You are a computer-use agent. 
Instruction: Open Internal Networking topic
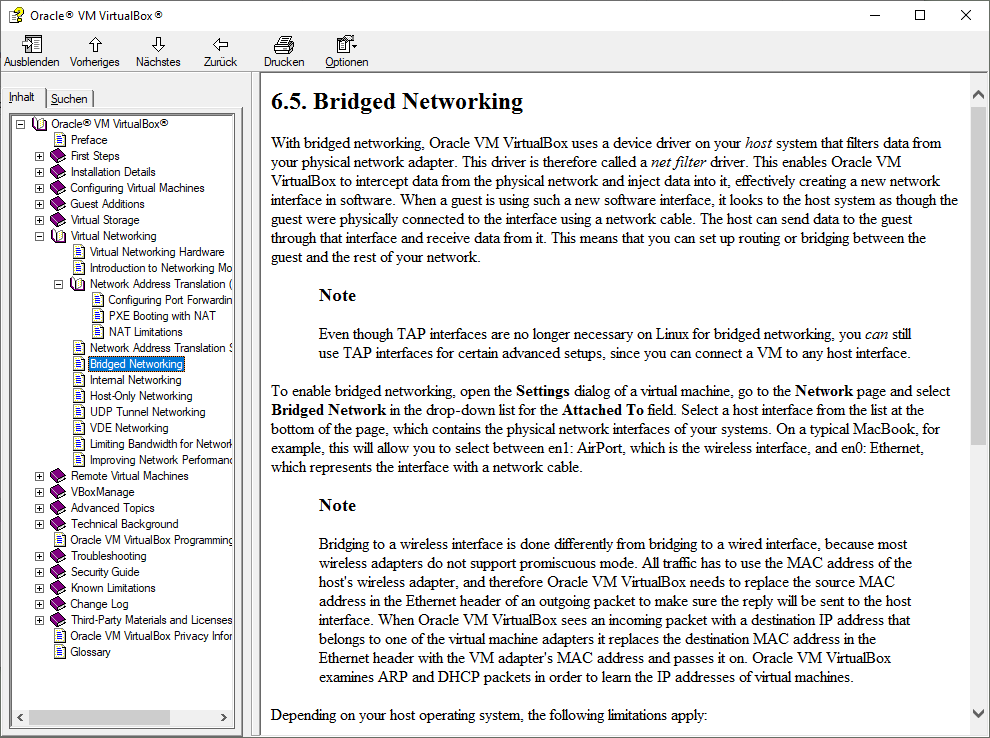tap(135, 380)
